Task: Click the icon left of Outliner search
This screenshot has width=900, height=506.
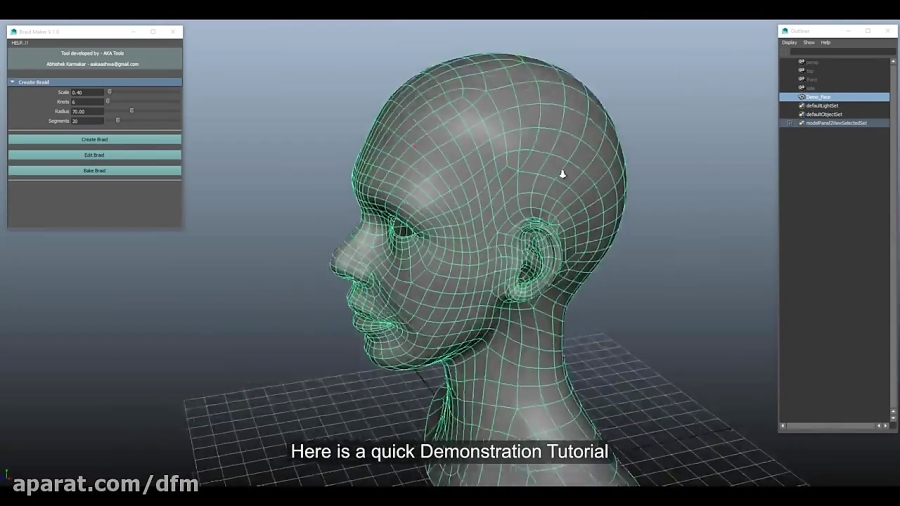Action: pyautogui.click(x=785, y=52)
